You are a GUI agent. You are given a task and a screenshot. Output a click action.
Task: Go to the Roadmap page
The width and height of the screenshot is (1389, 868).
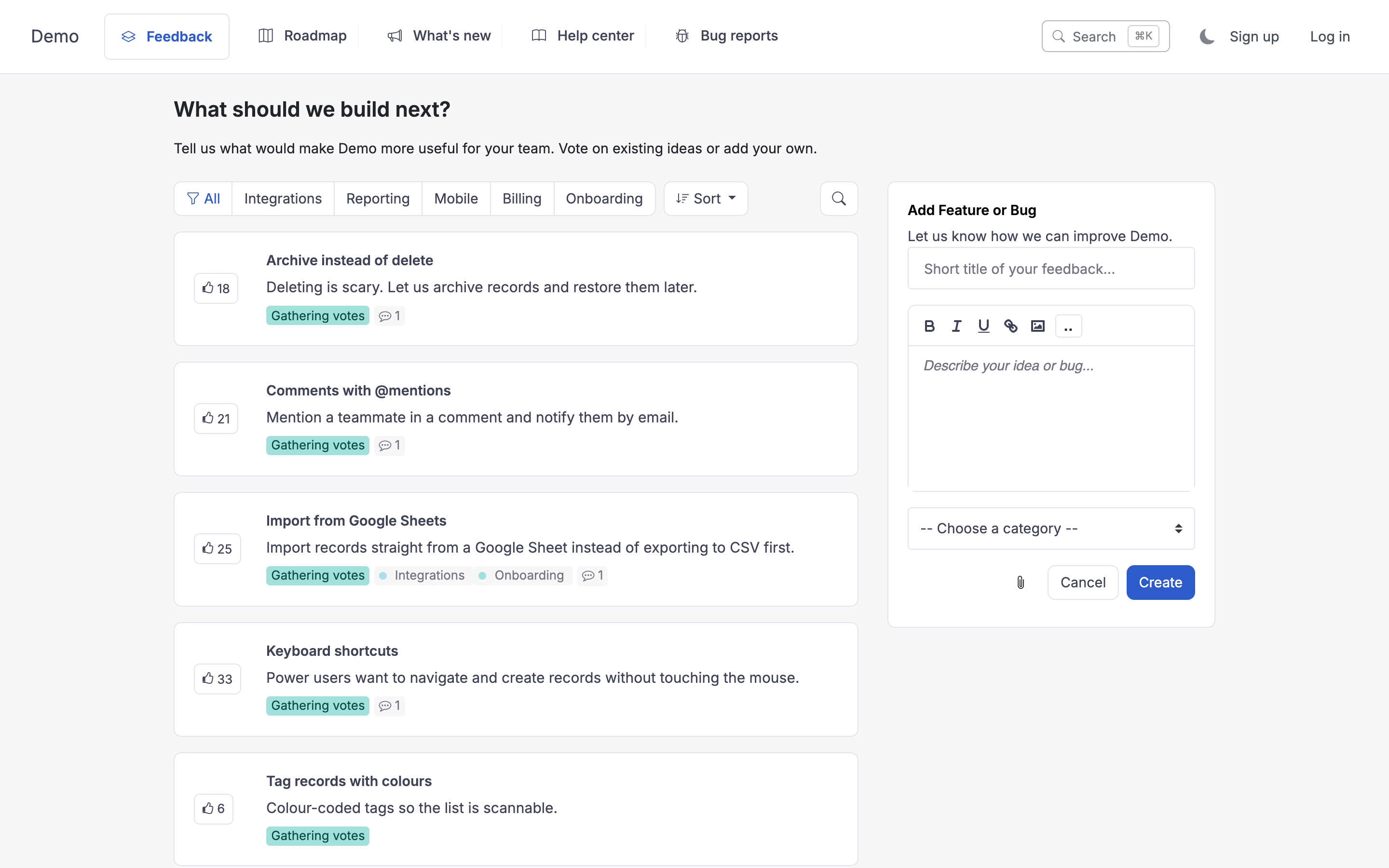[302, 36]
